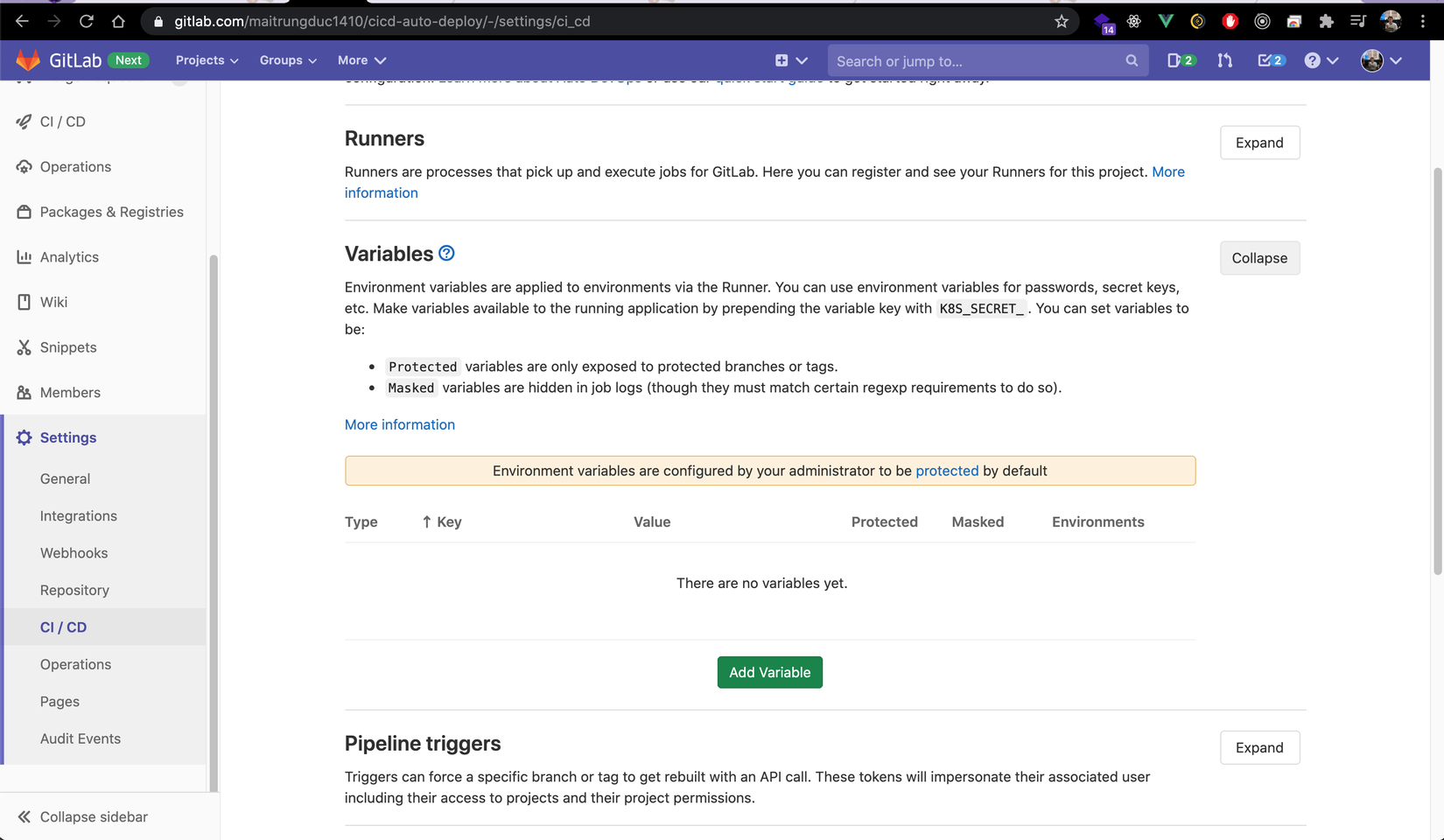Viewport: 1444px width, 840px height.
Task: Collapse the Variables section
Action: (x=1259, y=258)
